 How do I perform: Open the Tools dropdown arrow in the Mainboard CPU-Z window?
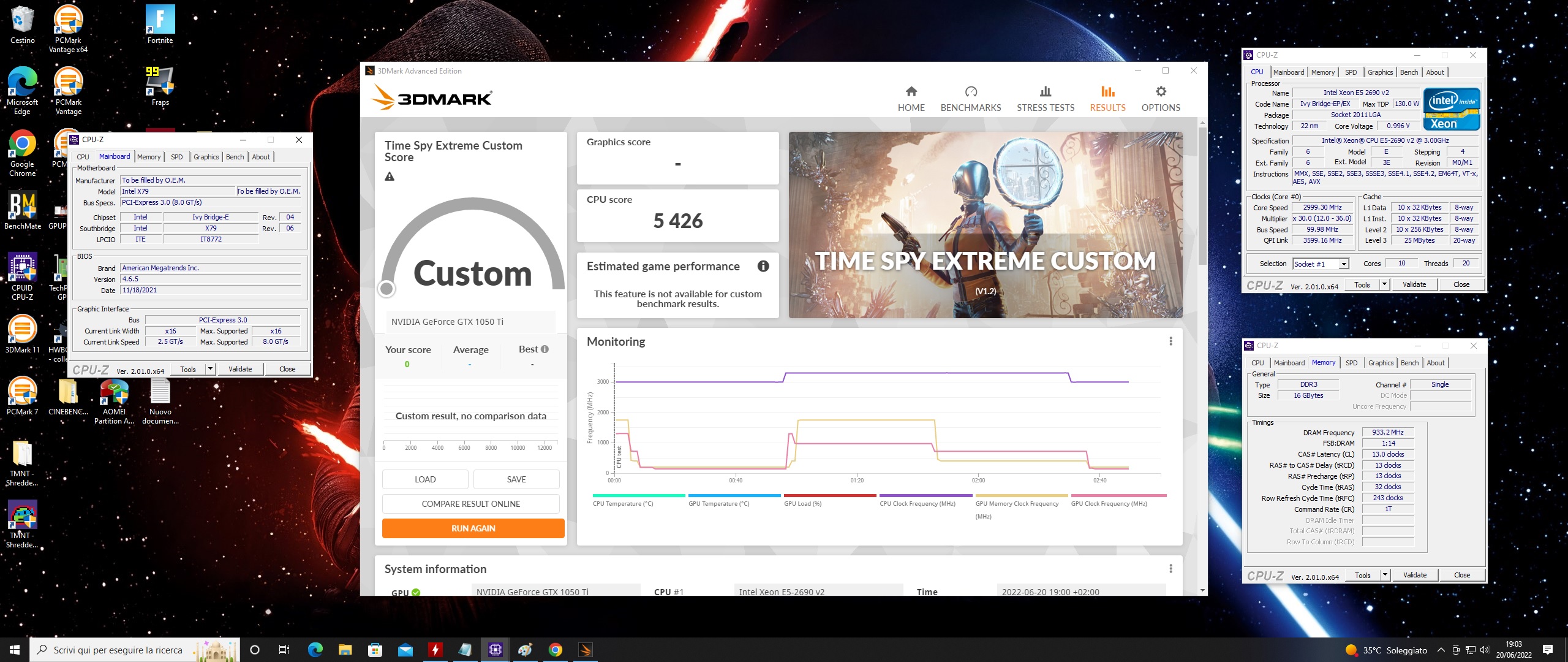(x=210, y=369)
